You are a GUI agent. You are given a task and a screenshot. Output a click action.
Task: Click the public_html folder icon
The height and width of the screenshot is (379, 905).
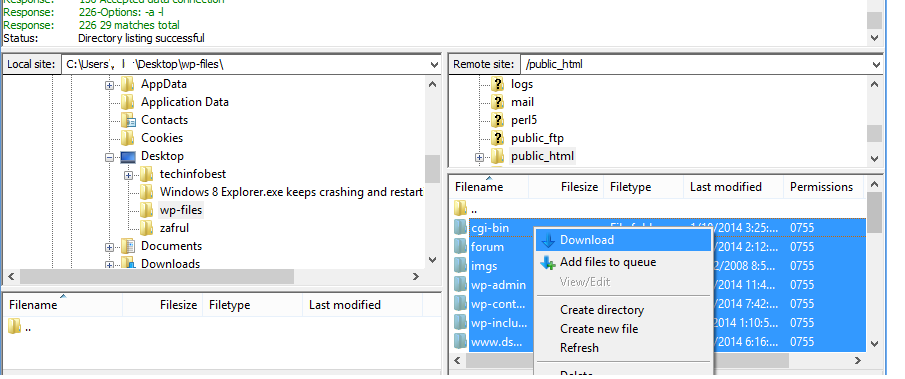coord(498,156)
